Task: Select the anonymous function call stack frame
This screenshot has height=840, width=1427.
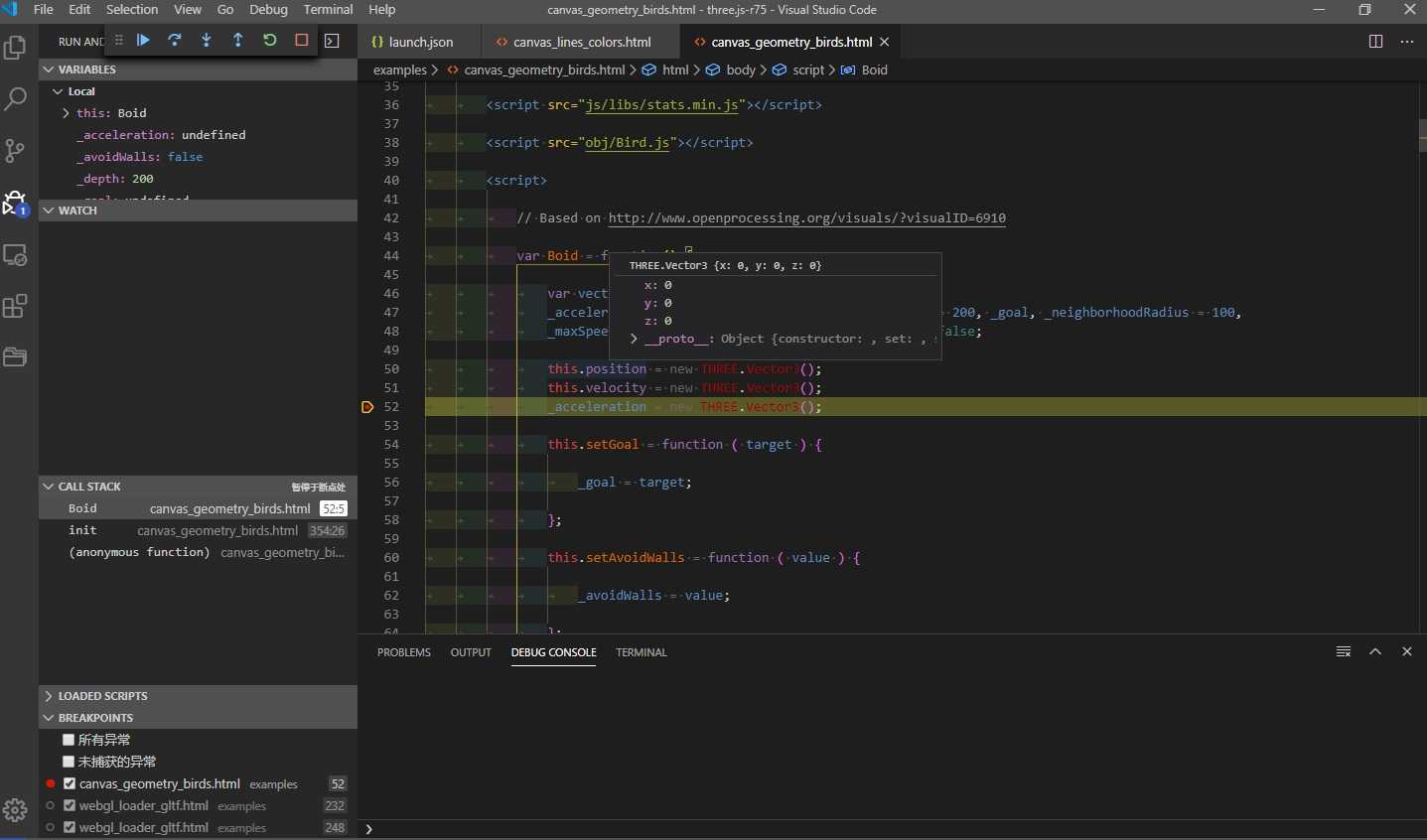Action: point(198,552)
